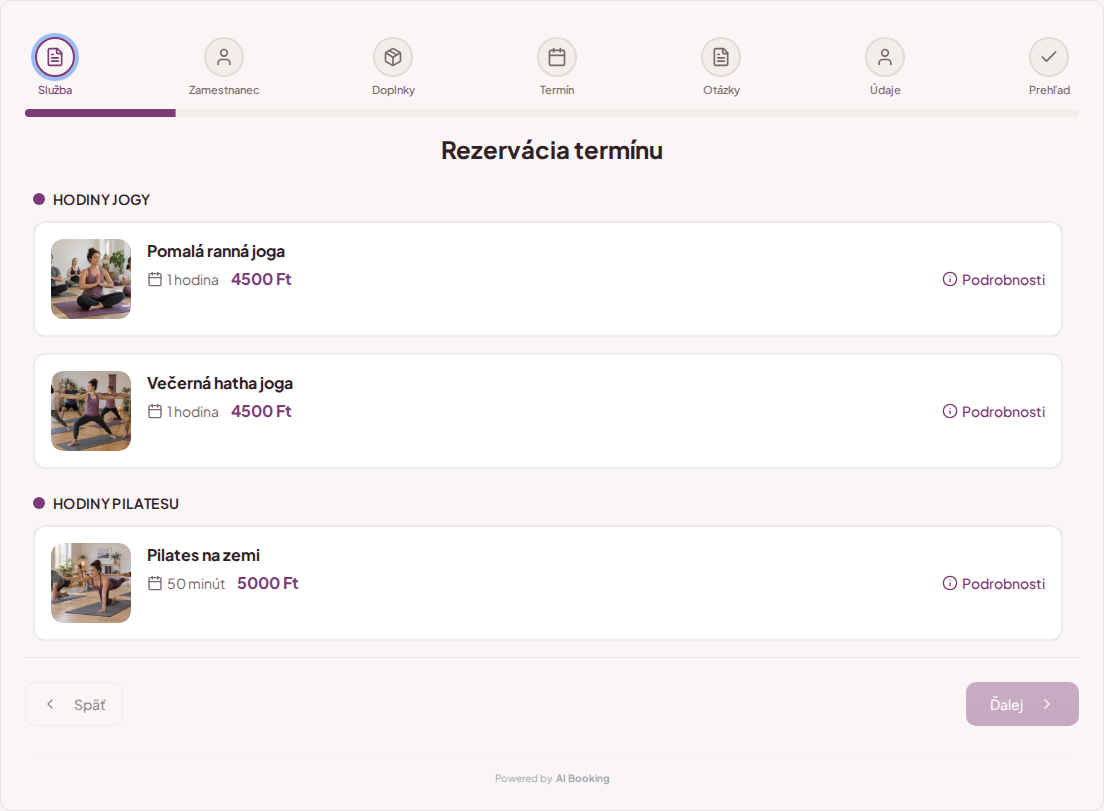Click the Údaje person step icon
The height and width of the screenshot is (811, 1104).
pos(885,57)
